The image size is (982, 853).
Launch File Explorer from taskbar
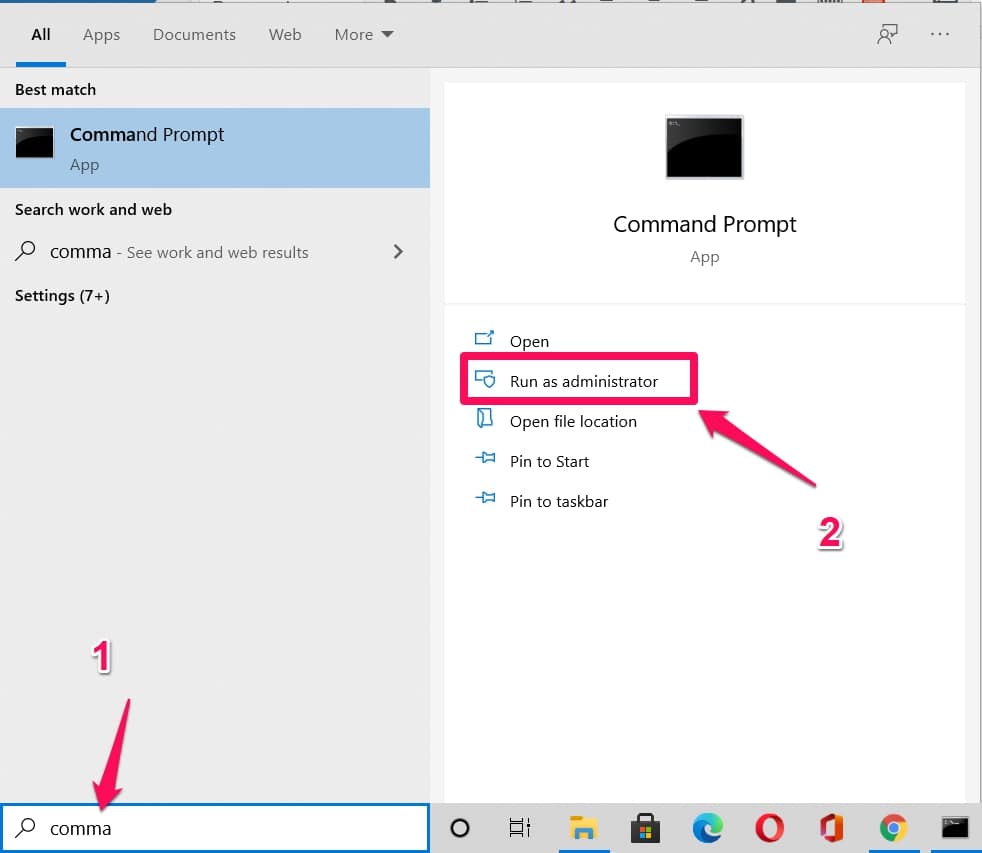[x=583, y=828]
